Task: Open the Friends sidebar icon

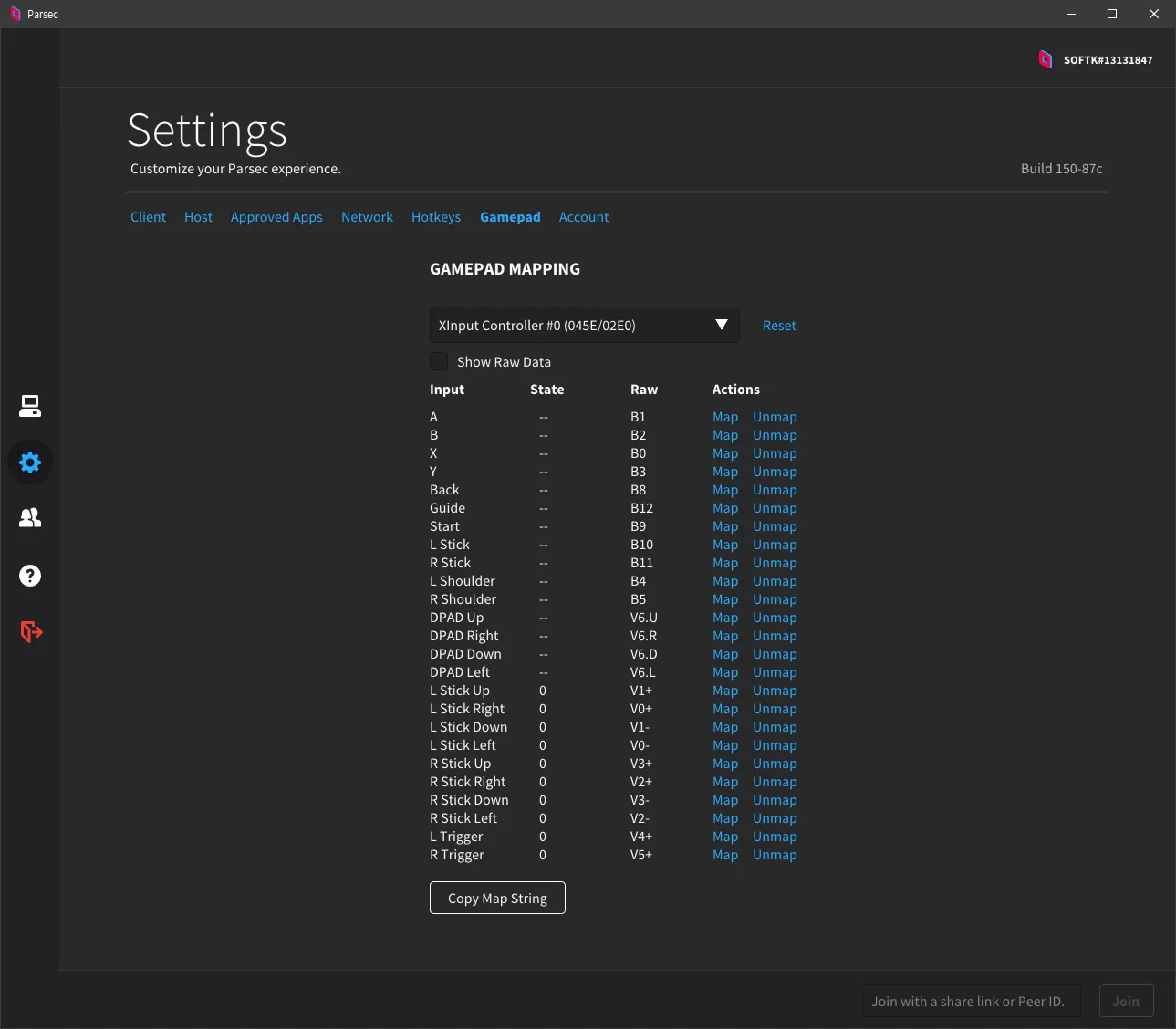Action: pyautogui.click(x=30, y=518)
